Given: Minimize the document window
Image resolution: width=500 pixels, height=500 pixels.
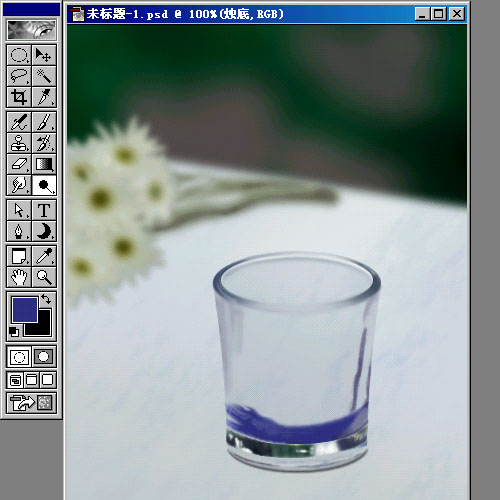Looking at the screenshot, I should tap(422, 14).
